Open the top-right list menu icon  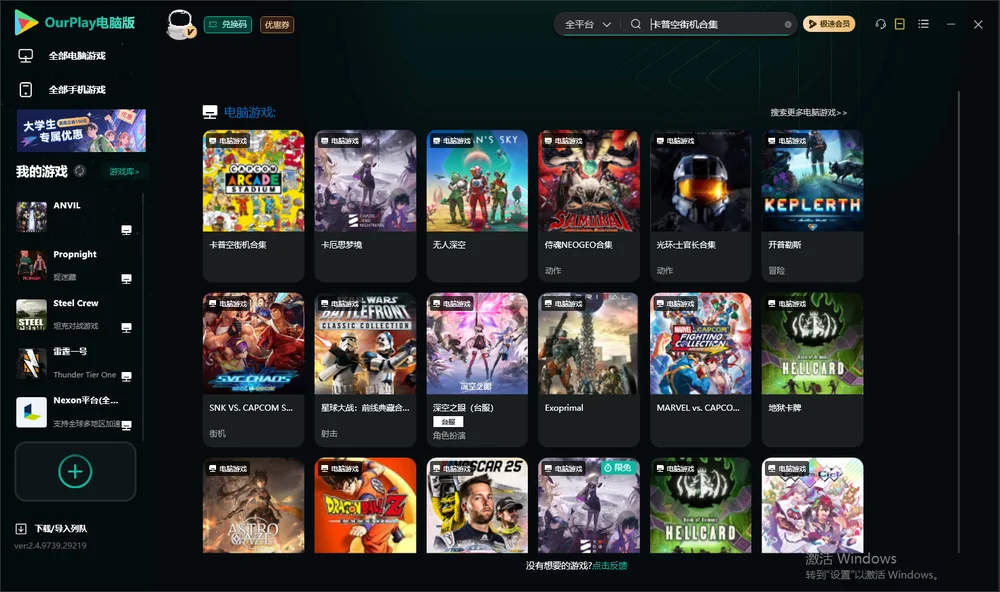click(923, 24)
